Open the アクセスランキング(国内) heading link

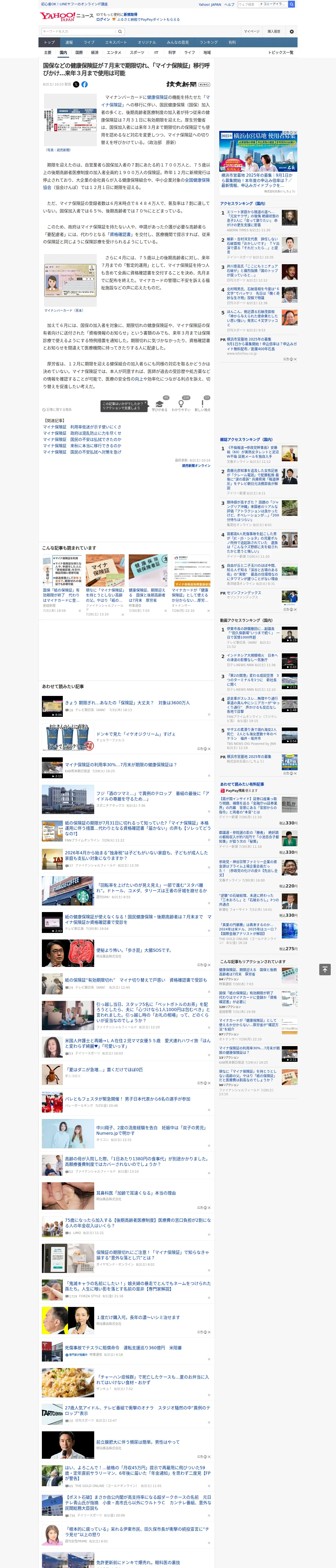243,203
